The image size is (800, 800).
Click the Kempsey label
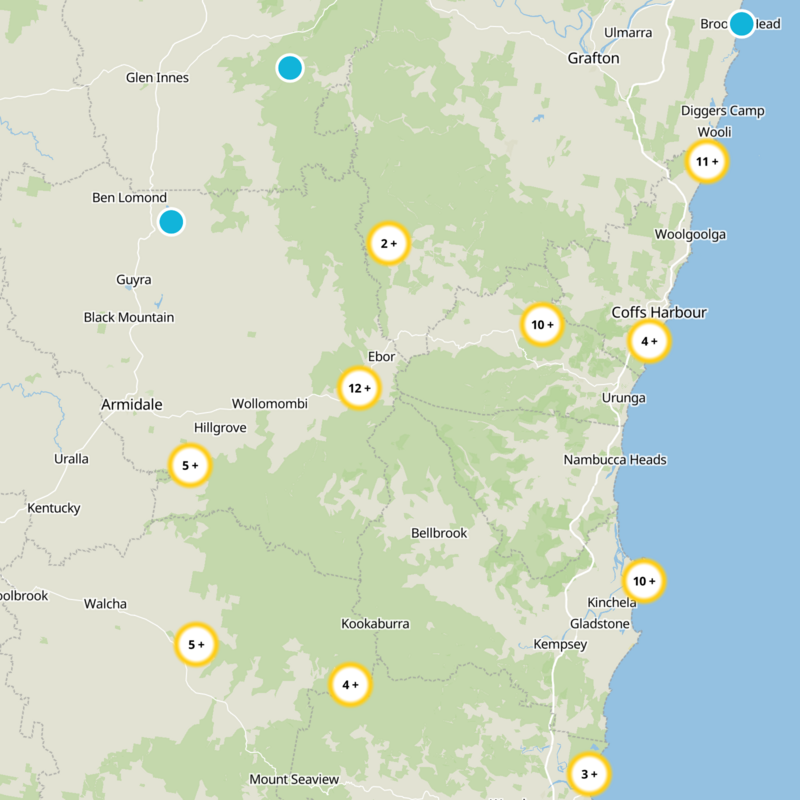(x=560, y=644)
